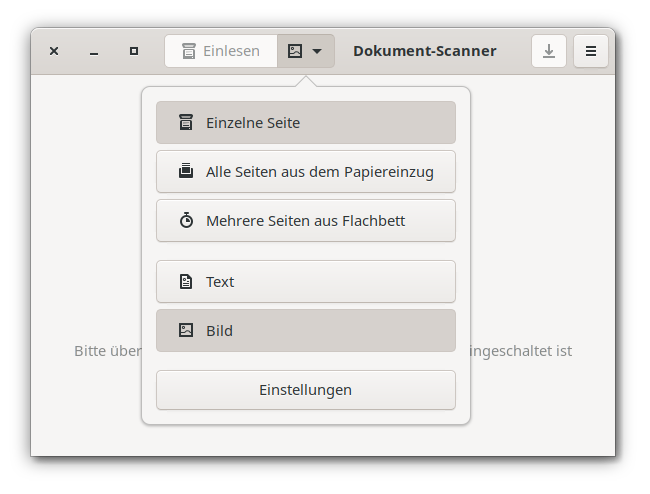Maximize the Dokument-Scanner window
The image size is (650, 494).
pos(134,51)
